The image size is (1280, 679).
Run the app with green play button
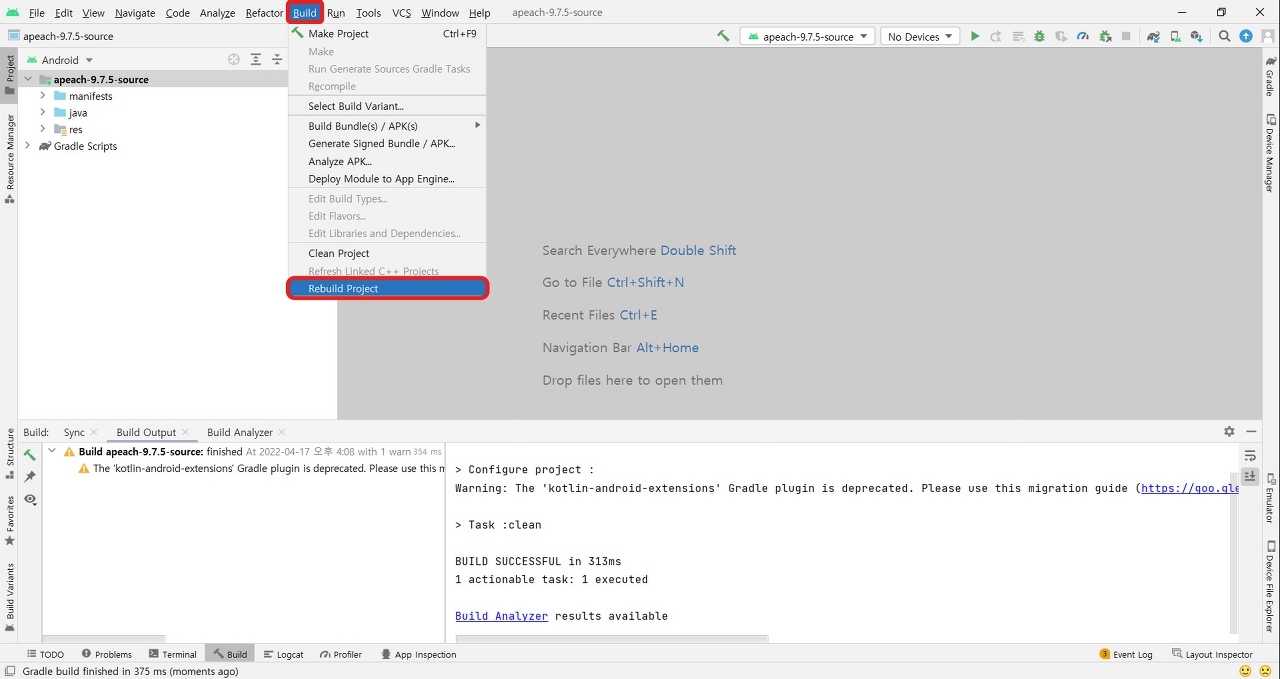click(974, 36)
